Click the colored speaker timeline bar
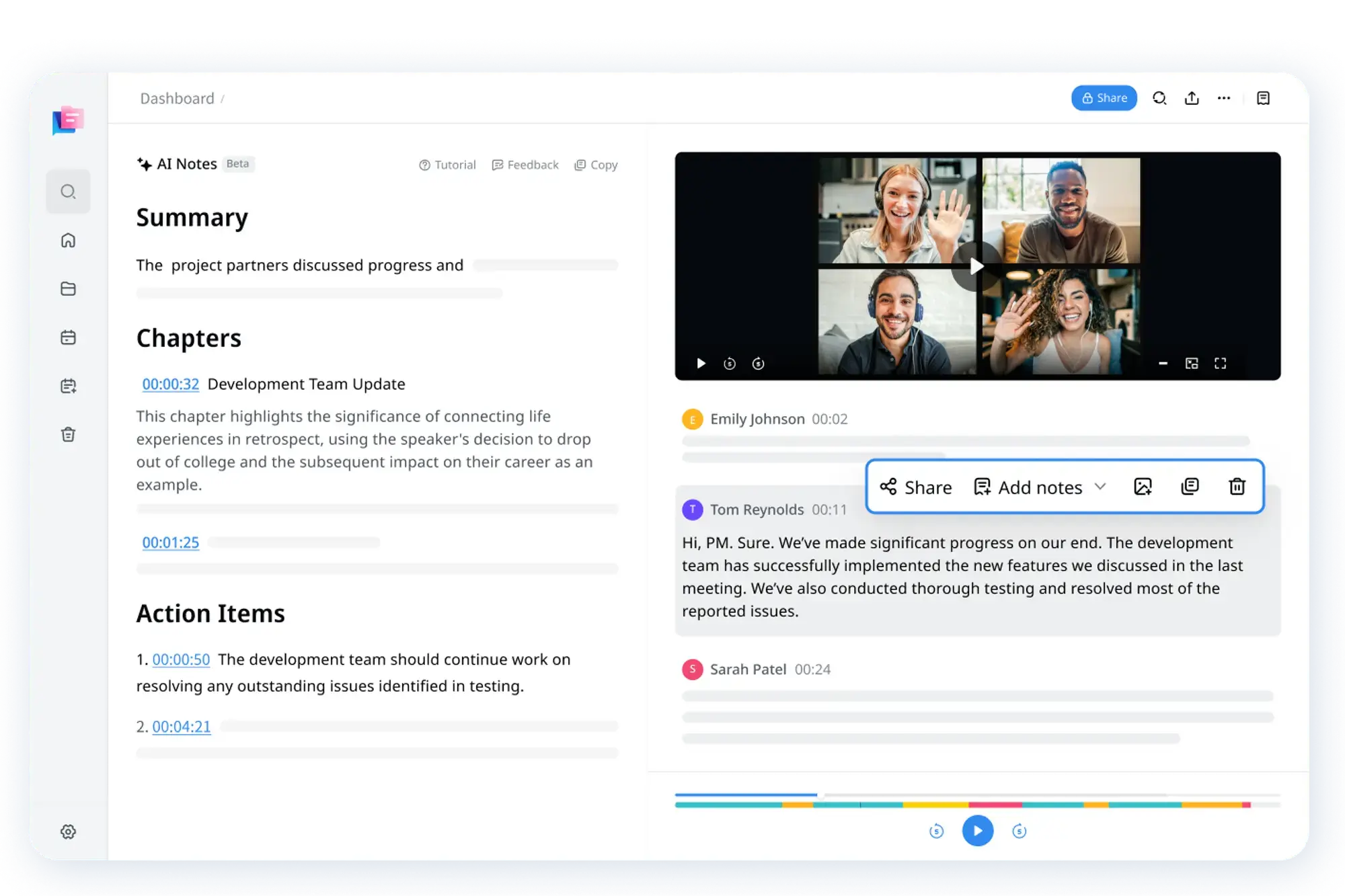Image resolution: width=1345 pixels, height=896 pixels. coord(962,805)
